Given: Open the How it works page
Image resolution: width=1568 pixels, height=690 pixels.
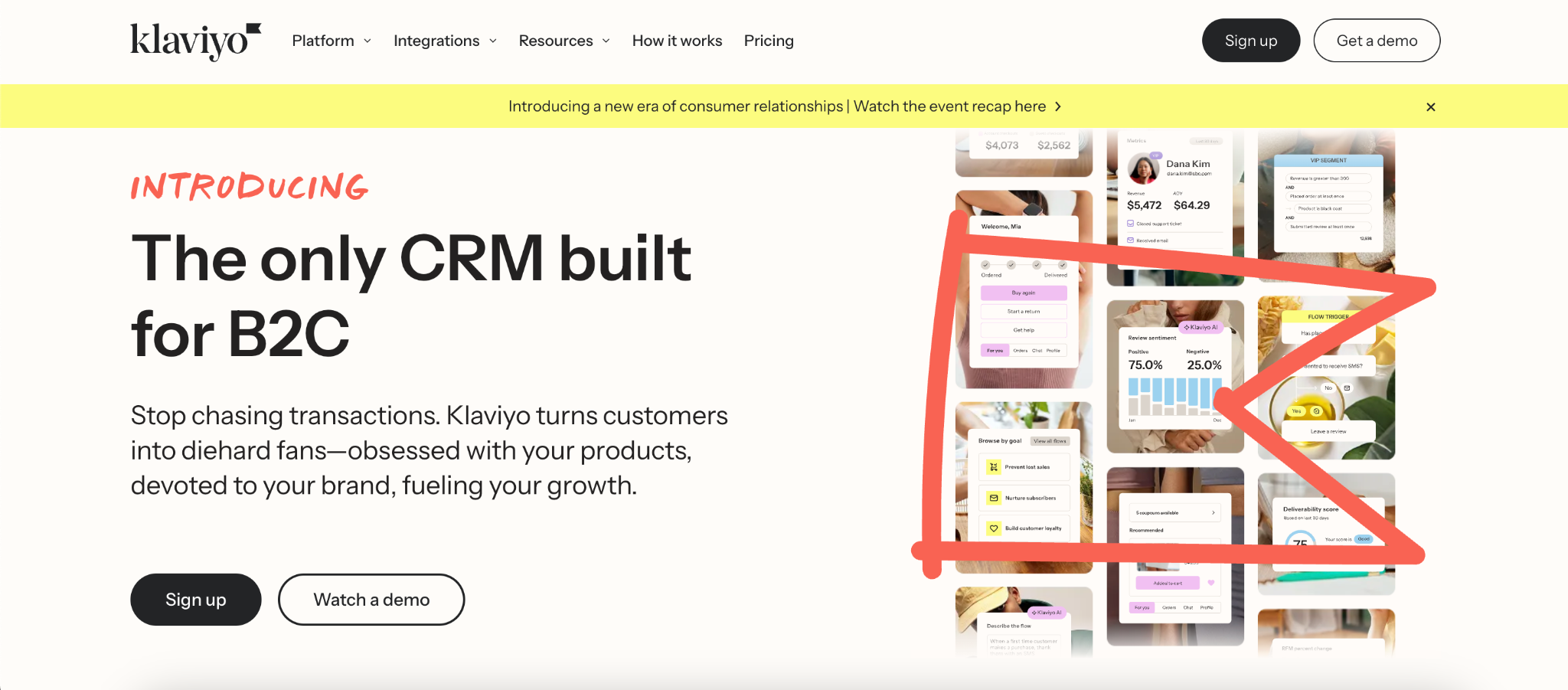Looking at the screenshot, I should (677, 41).
